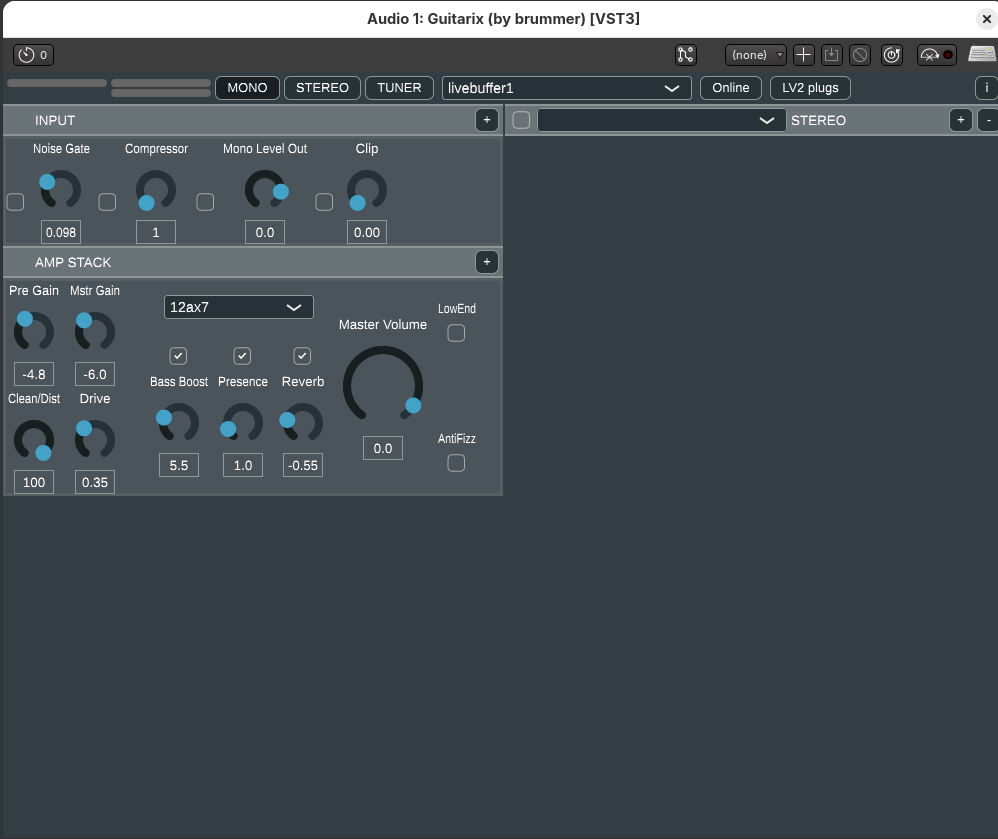Click the bypass circle-slash icon
This screenshot has height=839, width=998.
click(x=860, y=55)
